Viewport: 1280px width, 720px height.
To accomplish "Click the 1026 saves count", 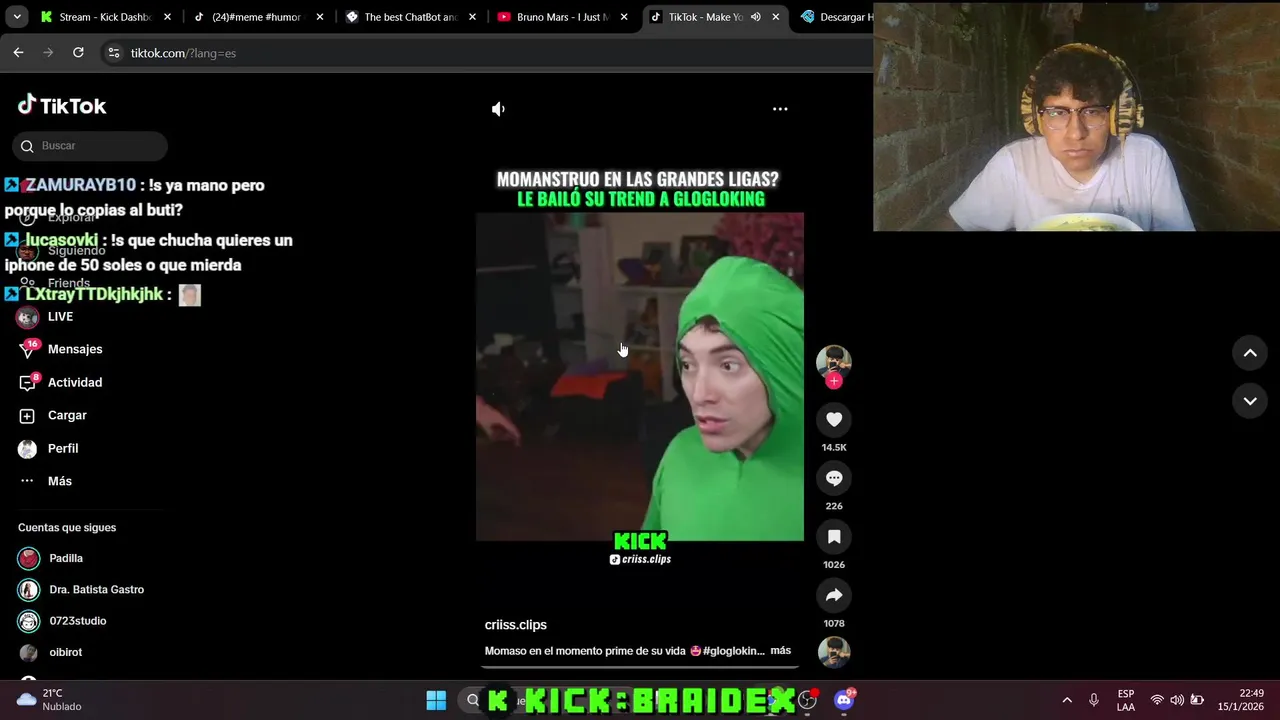I will [834, 565].
